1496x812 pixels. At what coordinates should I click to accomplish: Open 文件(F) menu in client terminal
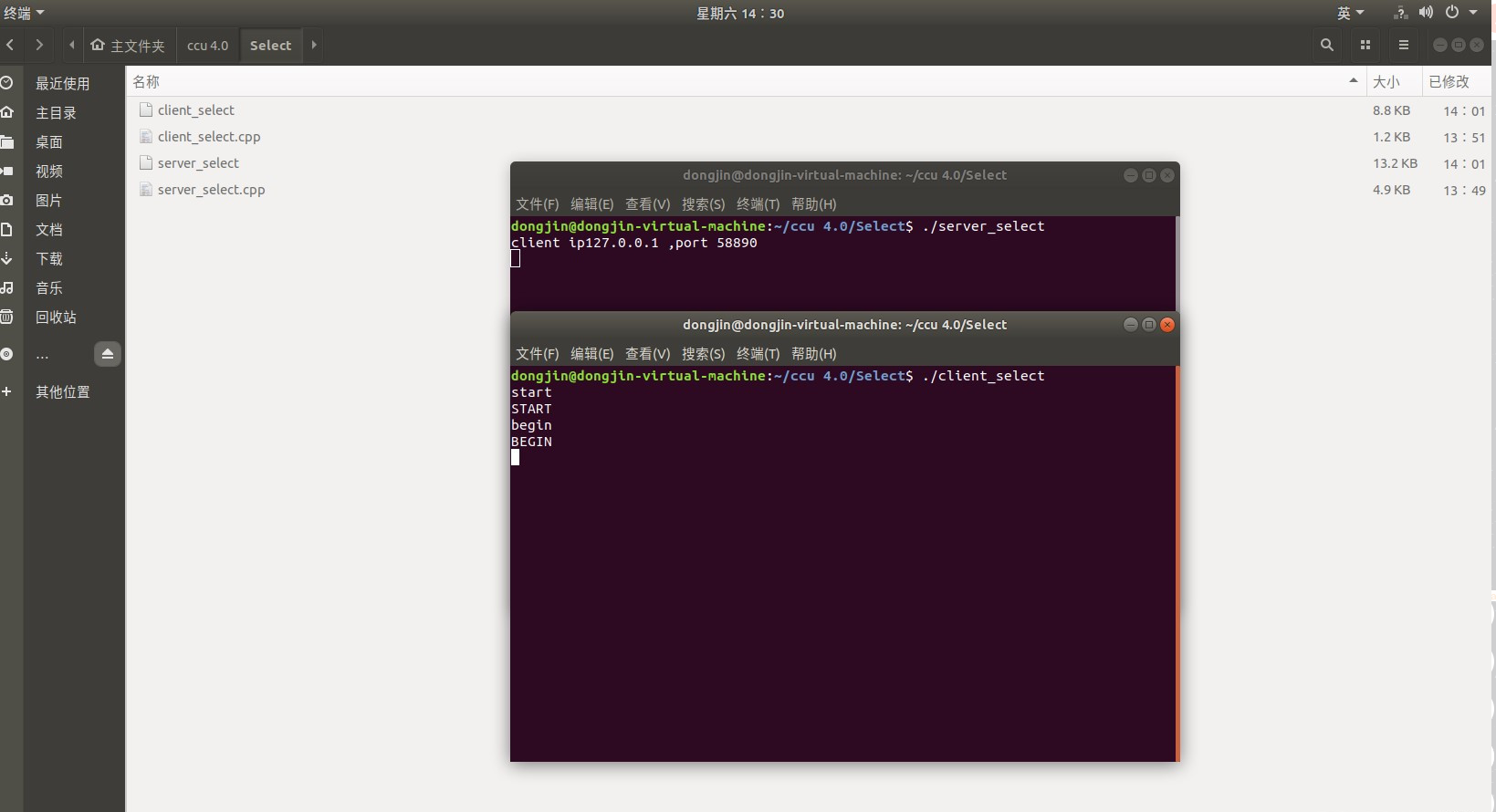(537, 354)
